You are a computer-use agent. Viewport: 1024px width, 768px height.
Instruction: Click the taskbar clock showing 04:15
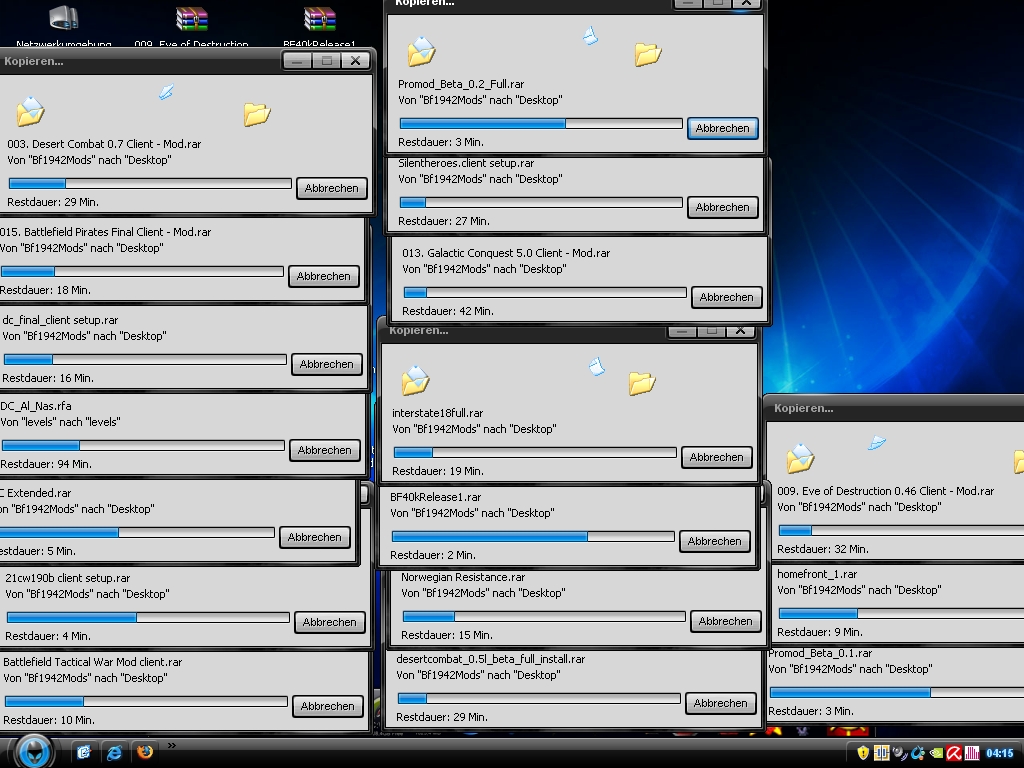[999, 754]
